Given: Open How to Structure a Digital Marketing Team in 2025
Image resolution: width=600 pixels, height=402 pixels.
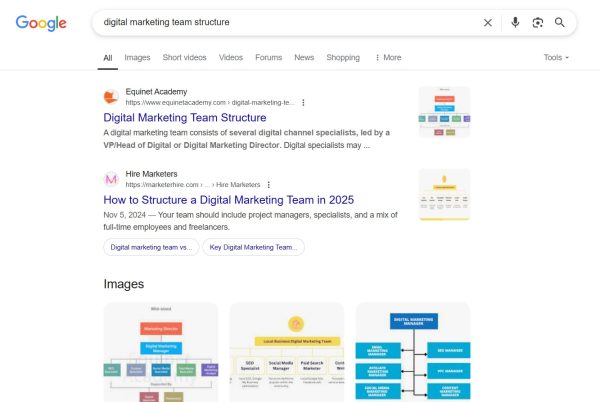Looking at the screenshot, I should (x=228, y=200).
